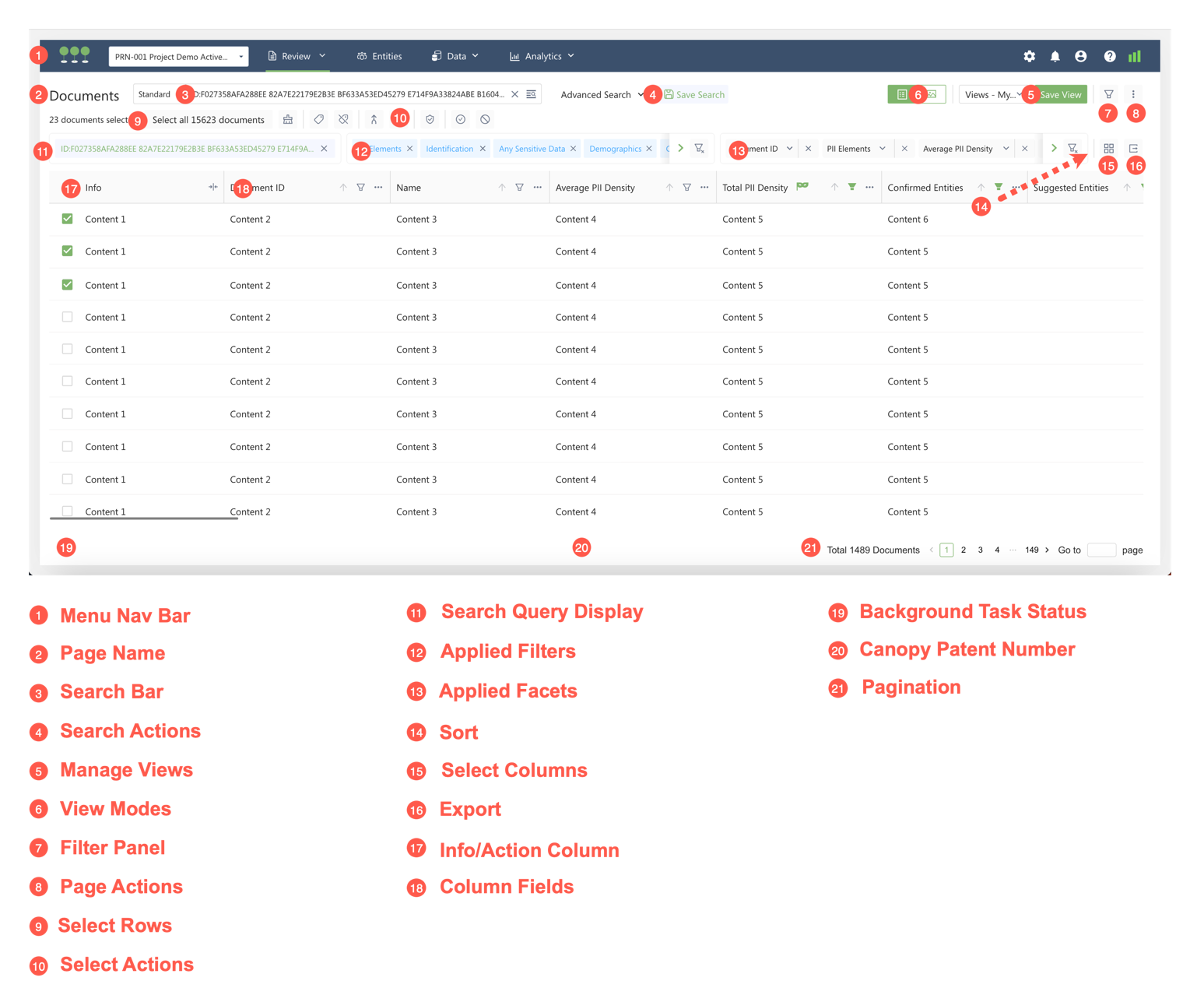This screenshot has height=1002, width=1204.
Task: Open the Select Columns grid icon
Action: 1108,149
